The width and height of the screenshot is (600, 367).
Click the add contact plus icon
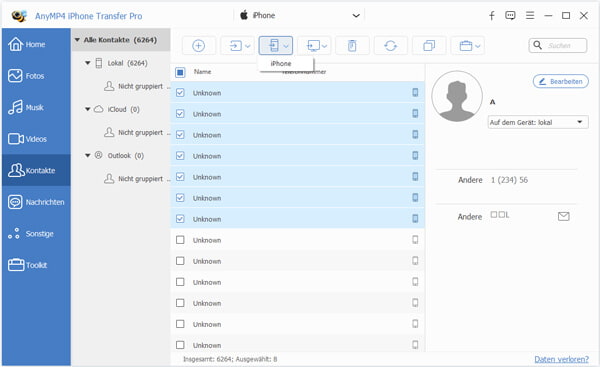click(198, 46)
